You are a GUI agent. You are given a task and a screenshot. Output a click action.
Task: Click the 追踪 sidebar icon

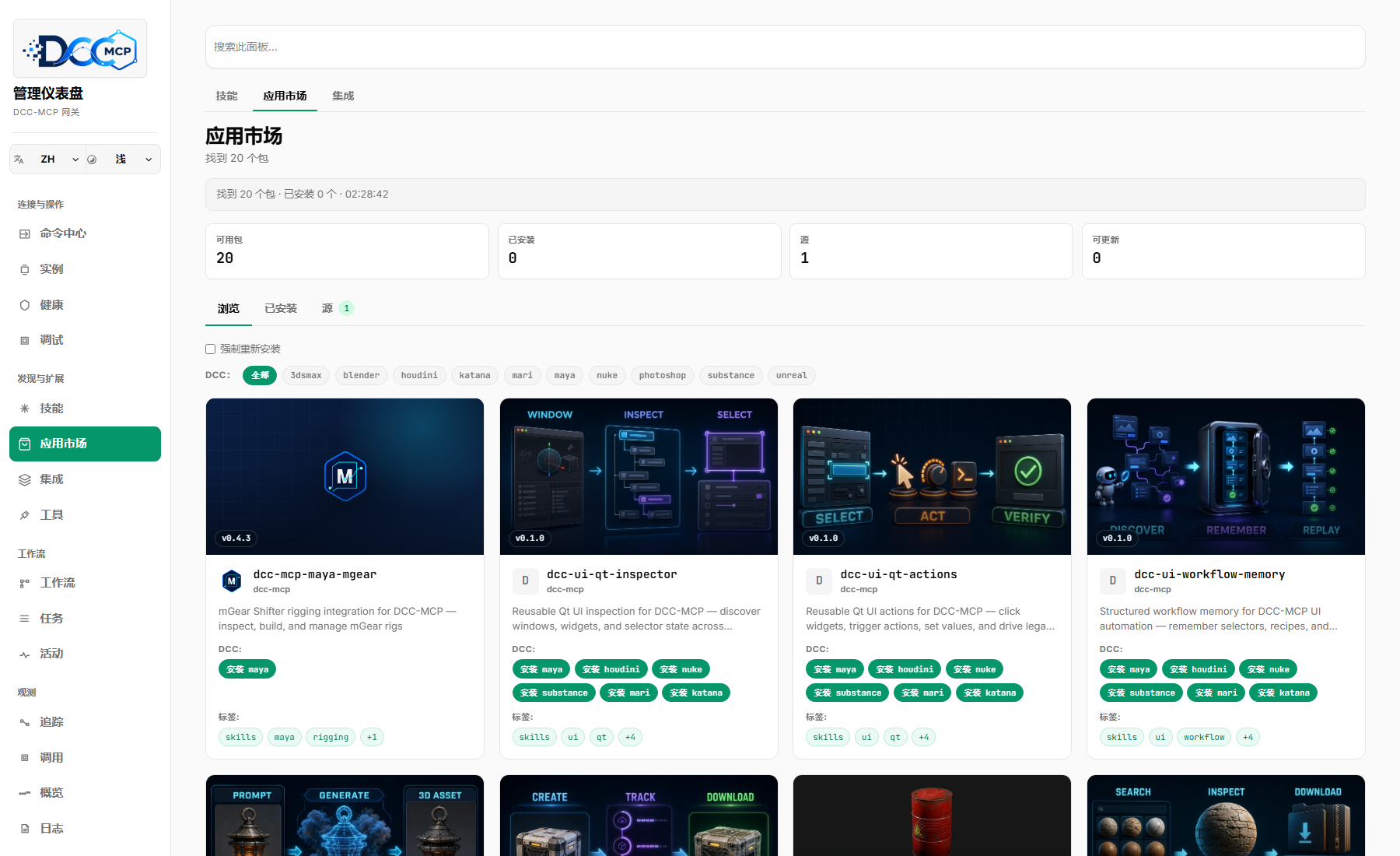tap(25, 722)
